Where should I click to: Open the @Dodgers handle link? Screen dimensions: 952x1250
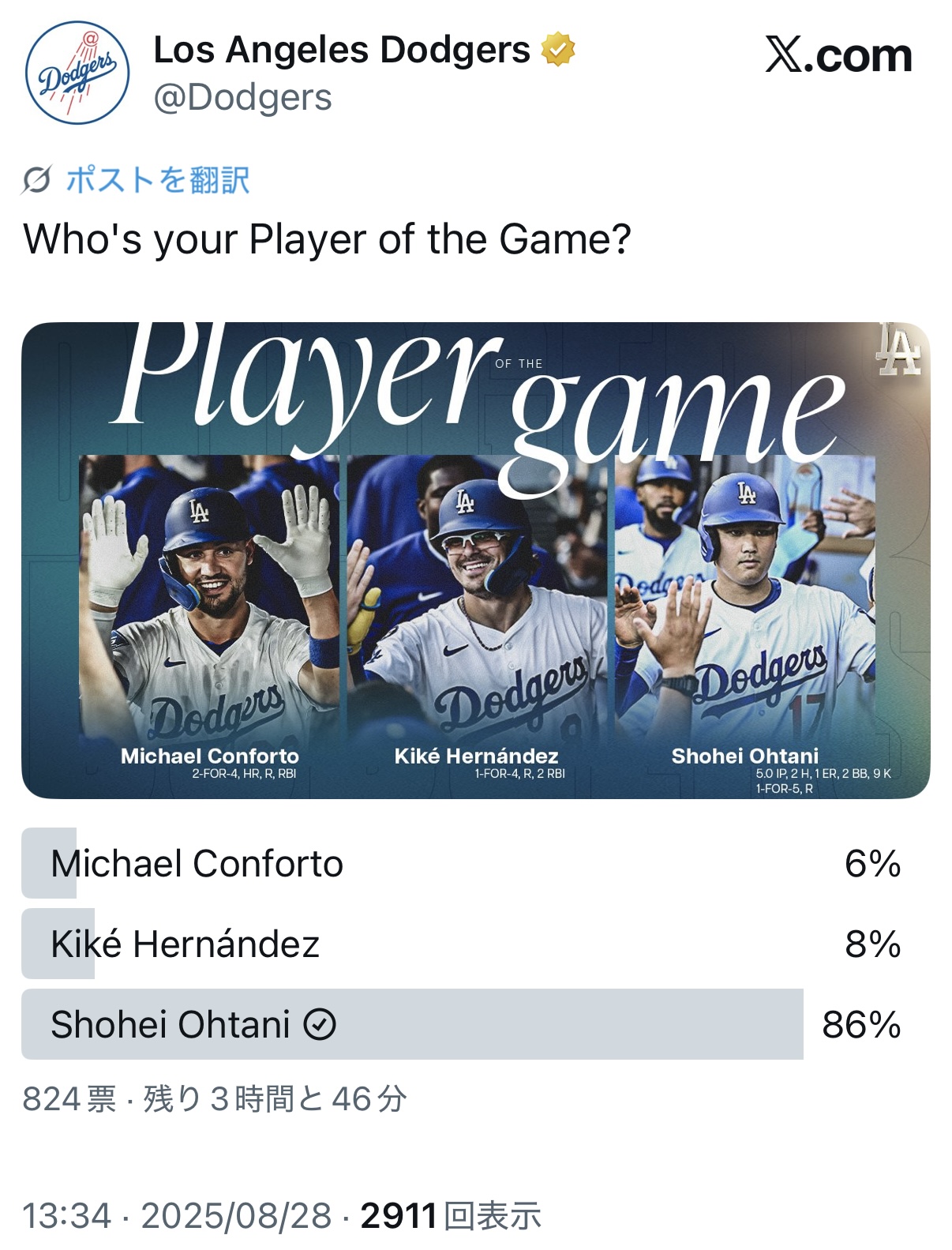[x=242, y=98]
